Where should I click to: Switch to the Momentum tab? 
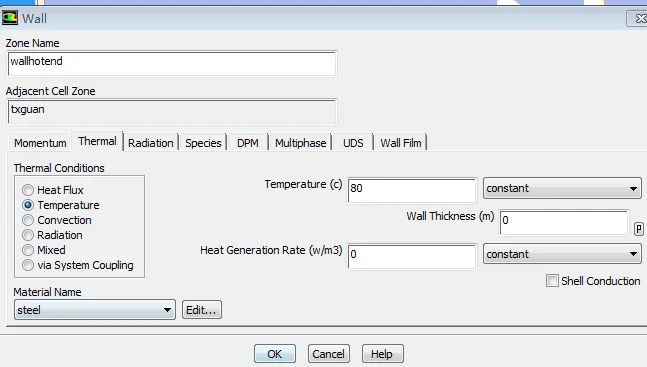tap(40, 143)
